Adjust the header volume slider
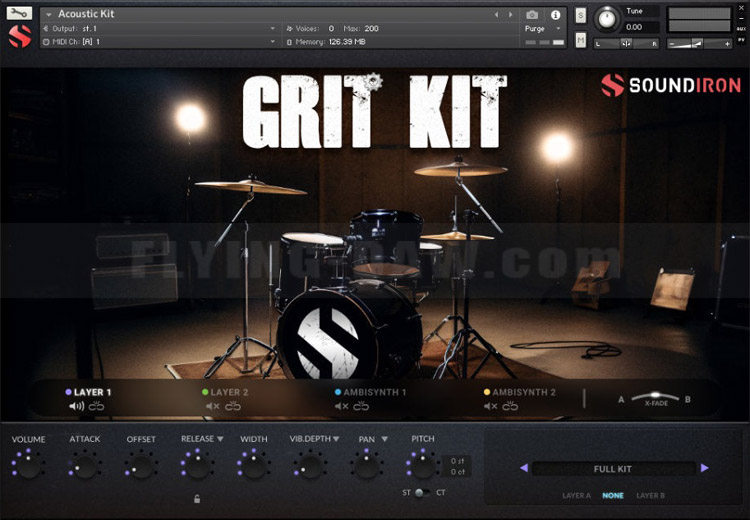Image resolution: width=750 pixels, height=520 pixels. (x=699, y=44)
